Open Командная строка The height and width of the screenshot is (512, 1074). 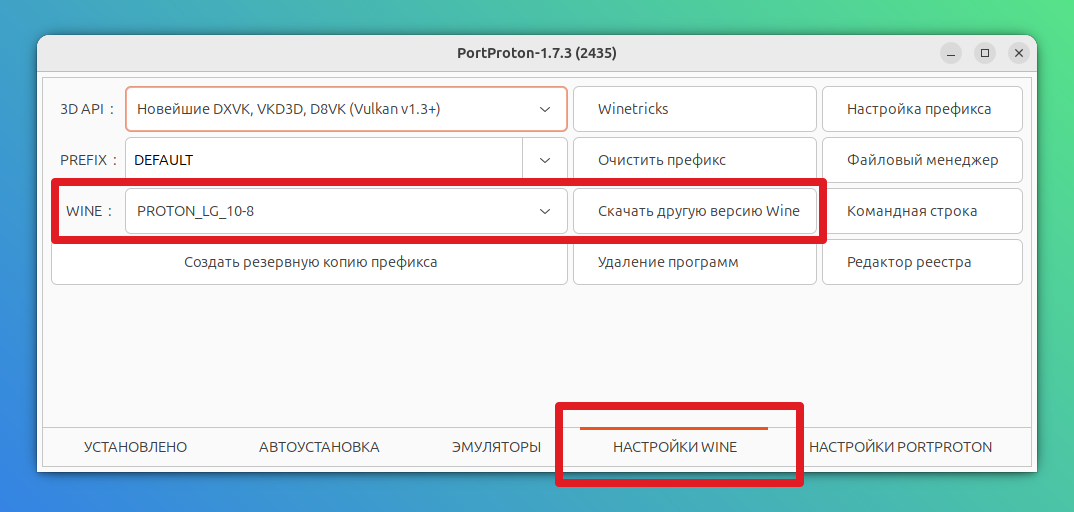pos(922,211)
